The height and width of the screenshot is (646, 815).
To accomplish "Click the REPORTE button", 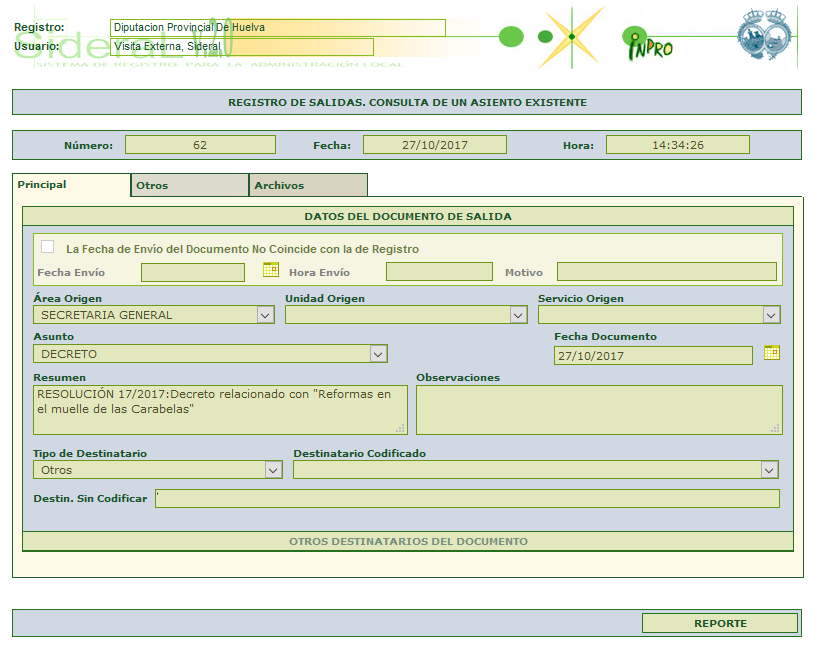I will (x=720, y=623).
